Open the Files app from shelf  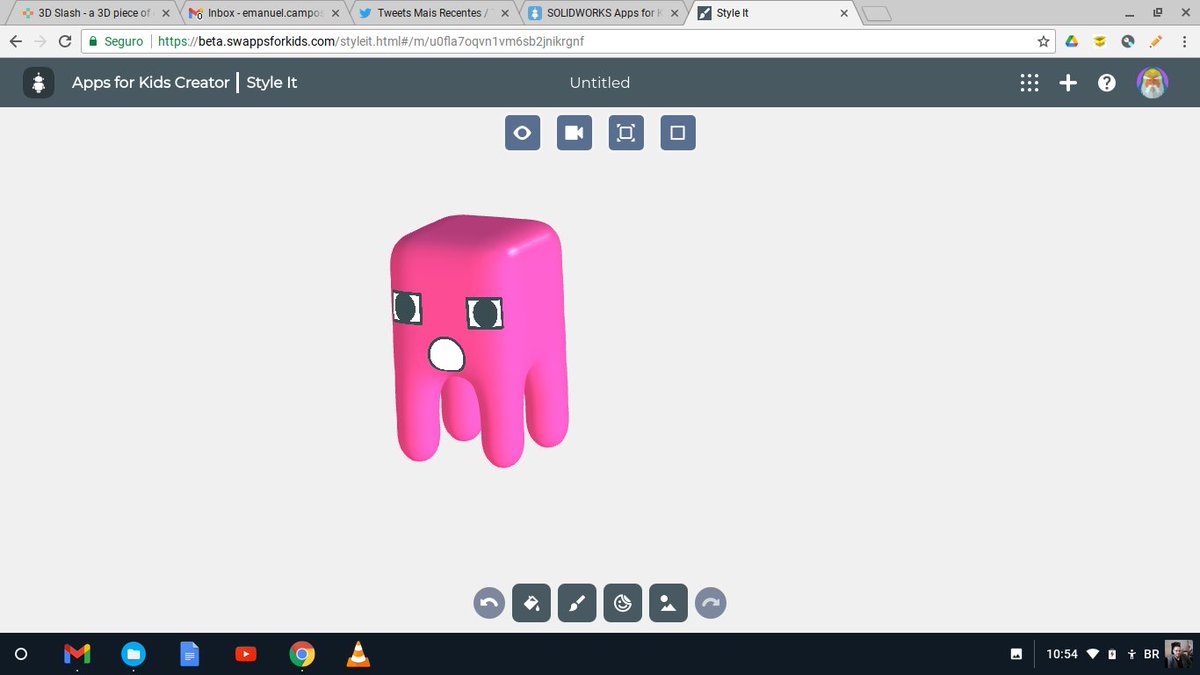(x=133, y=654)
